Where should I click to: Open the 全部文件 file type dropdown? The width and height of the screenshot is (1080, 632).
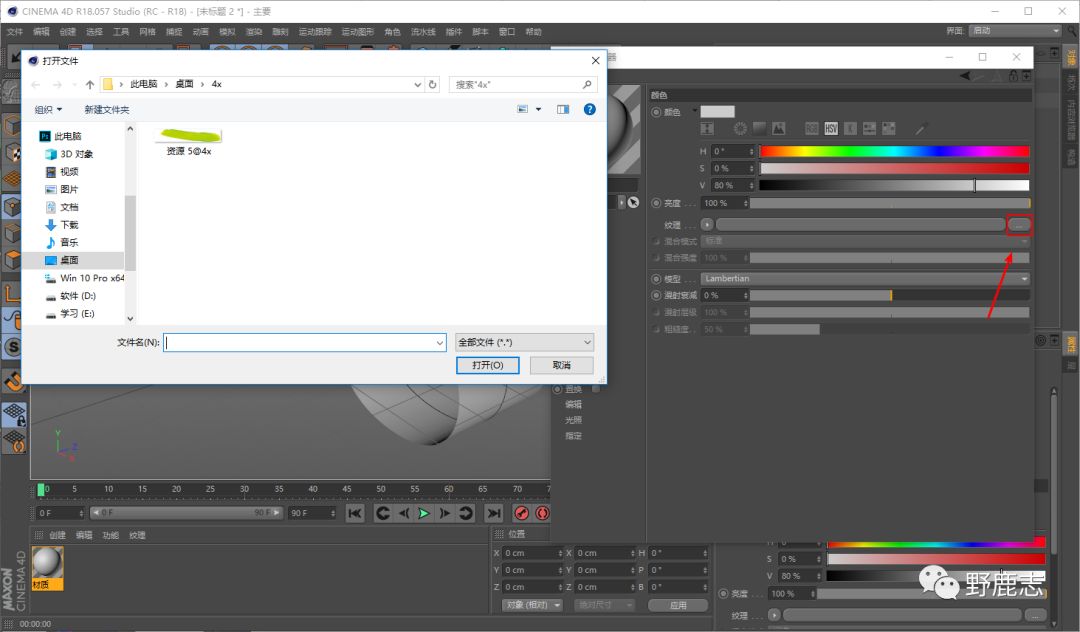(524, 342)
